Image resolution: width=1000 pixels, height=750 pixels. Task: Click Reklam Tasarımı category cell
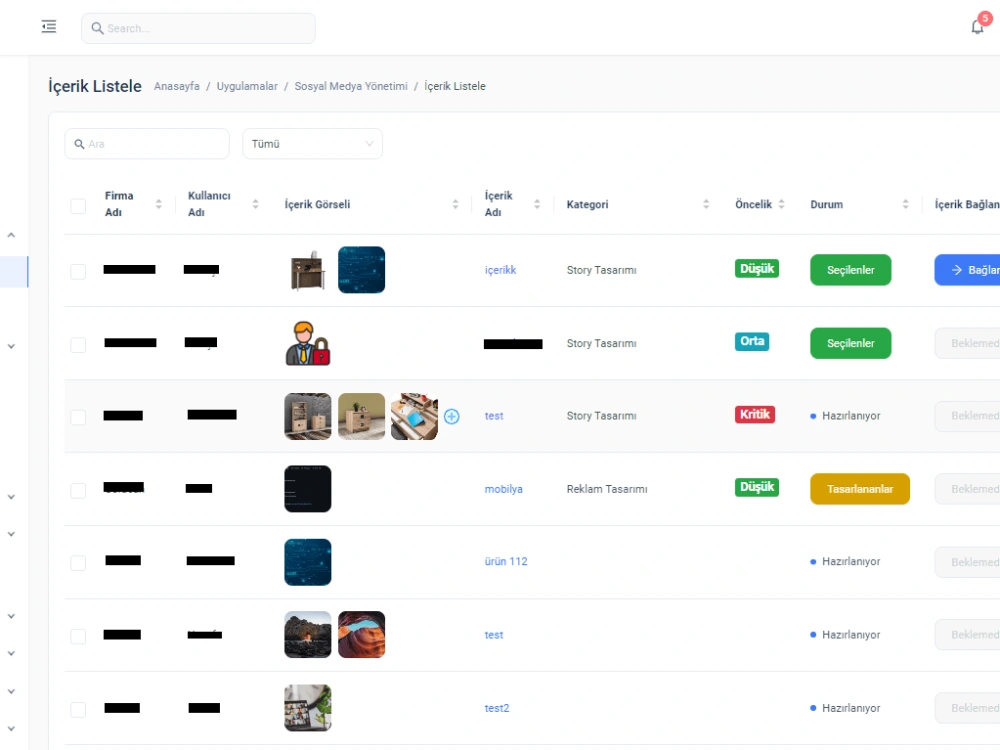(x=607, y=489)
